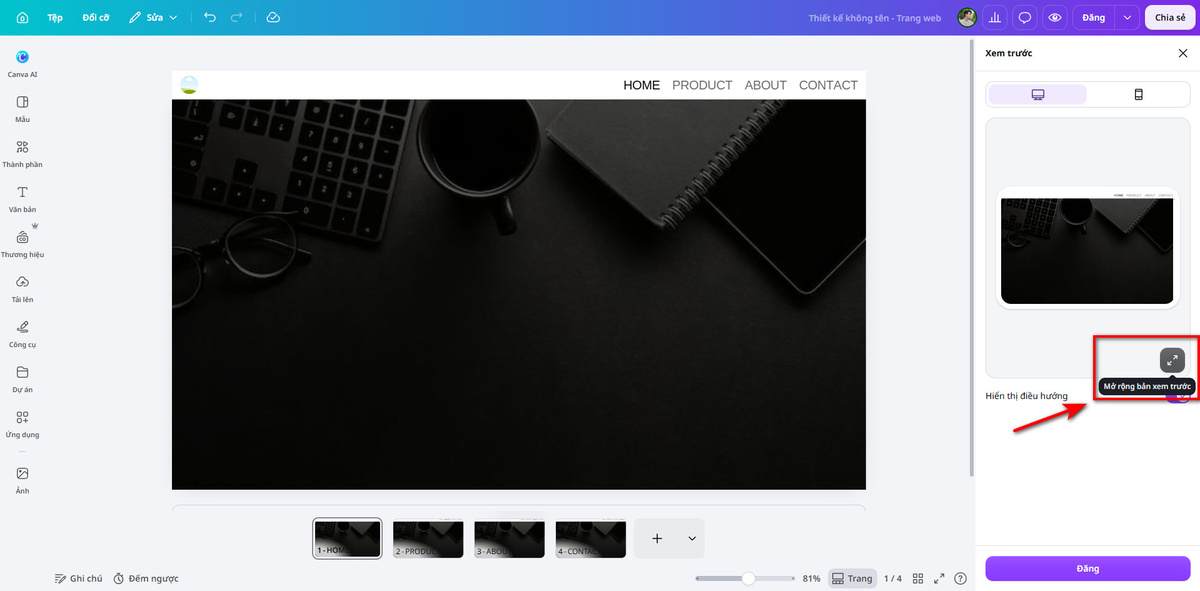Open the Sửa editing mode dropdown
Viewport: 1200px width, 591px height.
click(x=153, y=18)
